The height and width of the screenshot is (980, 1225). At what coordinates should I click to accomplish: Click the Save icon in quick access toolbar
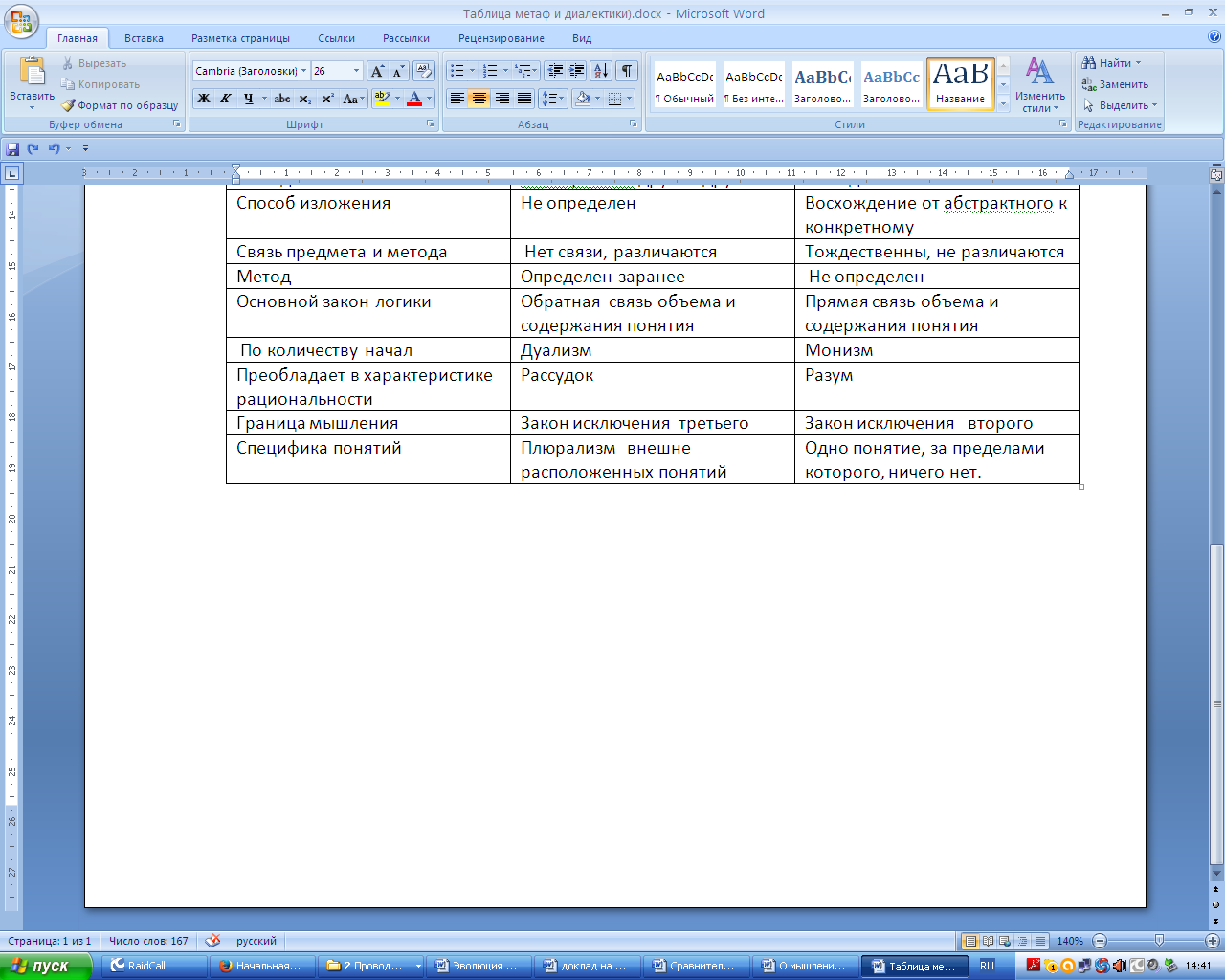12,148
